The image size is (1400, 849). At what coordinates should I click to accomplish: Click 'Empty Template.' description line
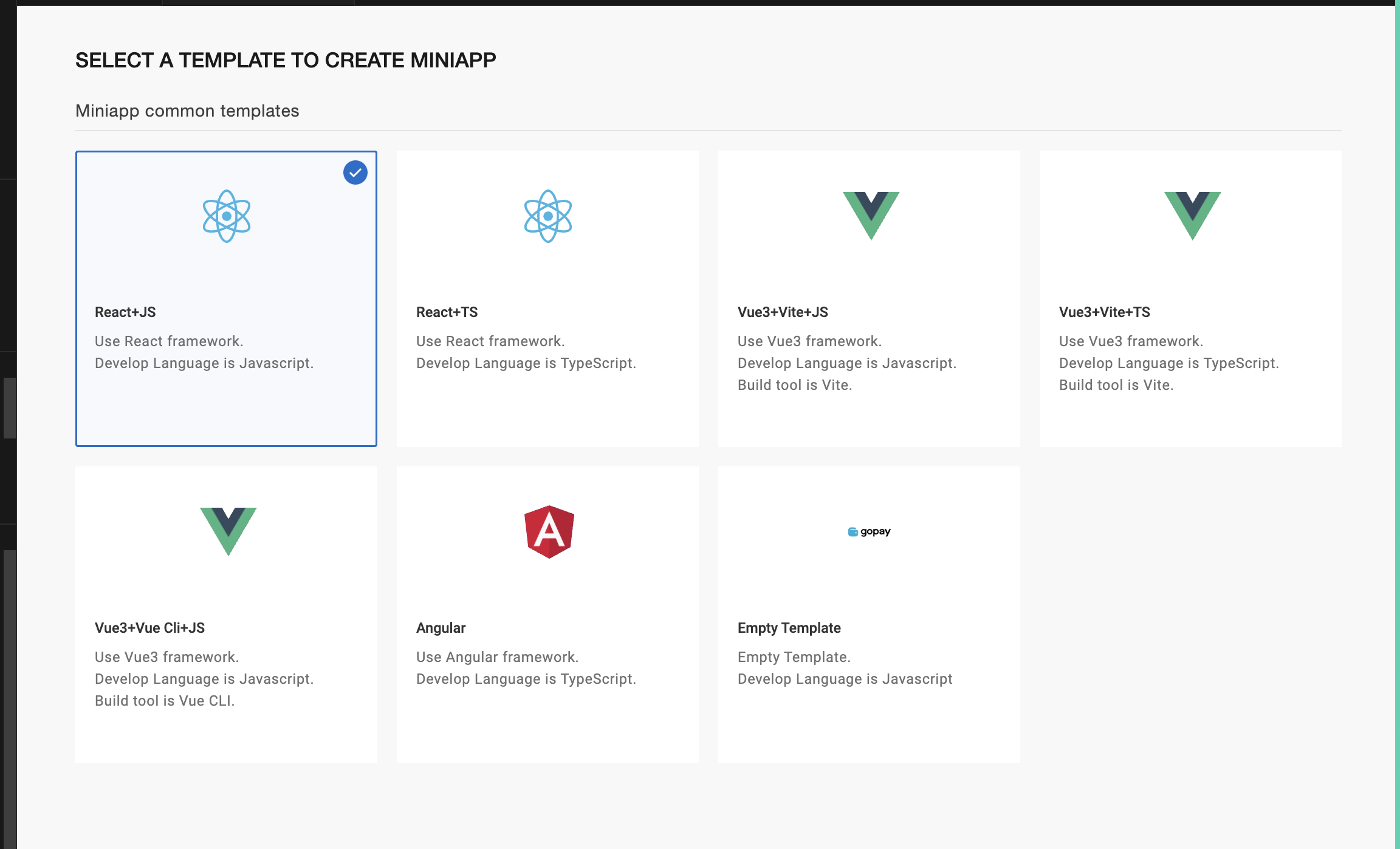(x=794, y=657)
